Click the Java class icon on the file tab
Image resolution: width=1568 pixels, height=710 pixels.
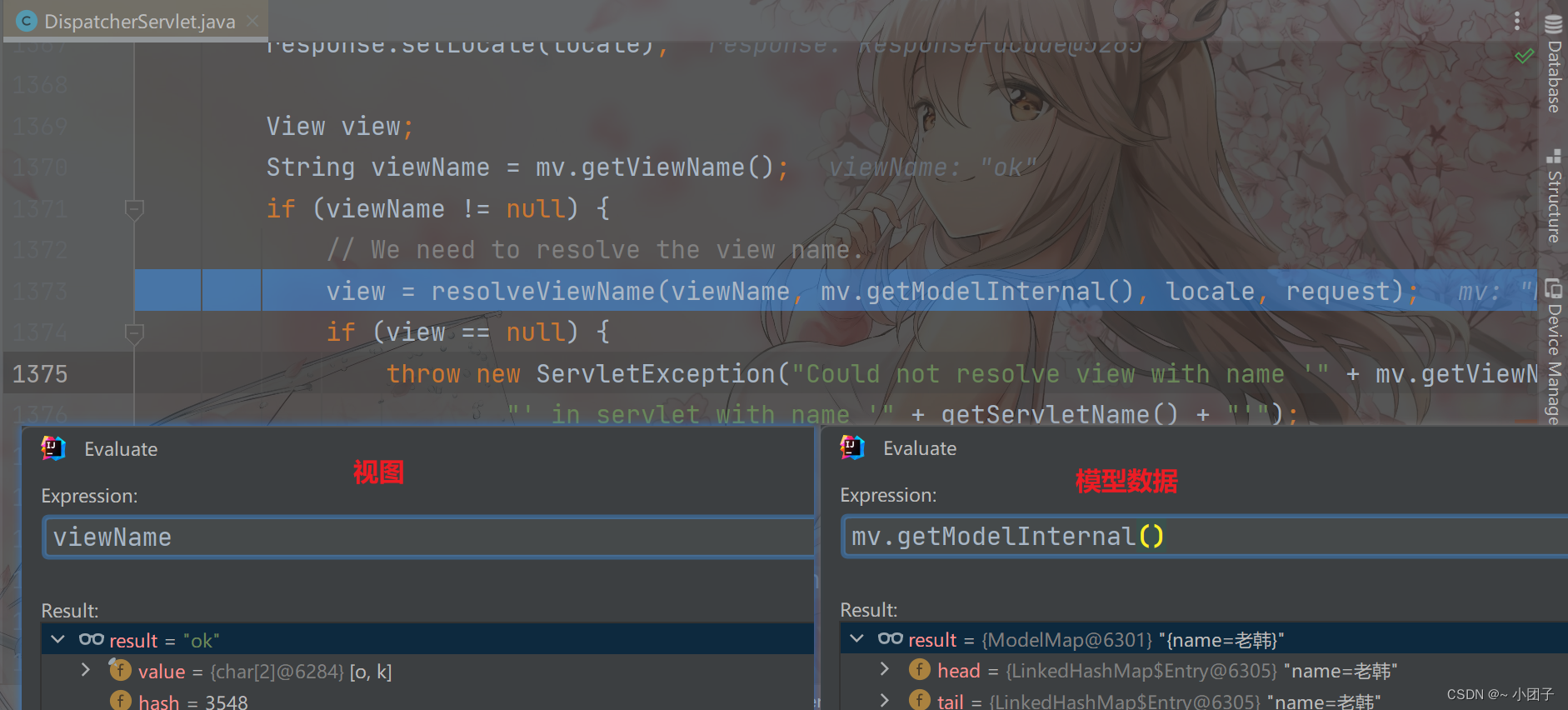[27, 21]
